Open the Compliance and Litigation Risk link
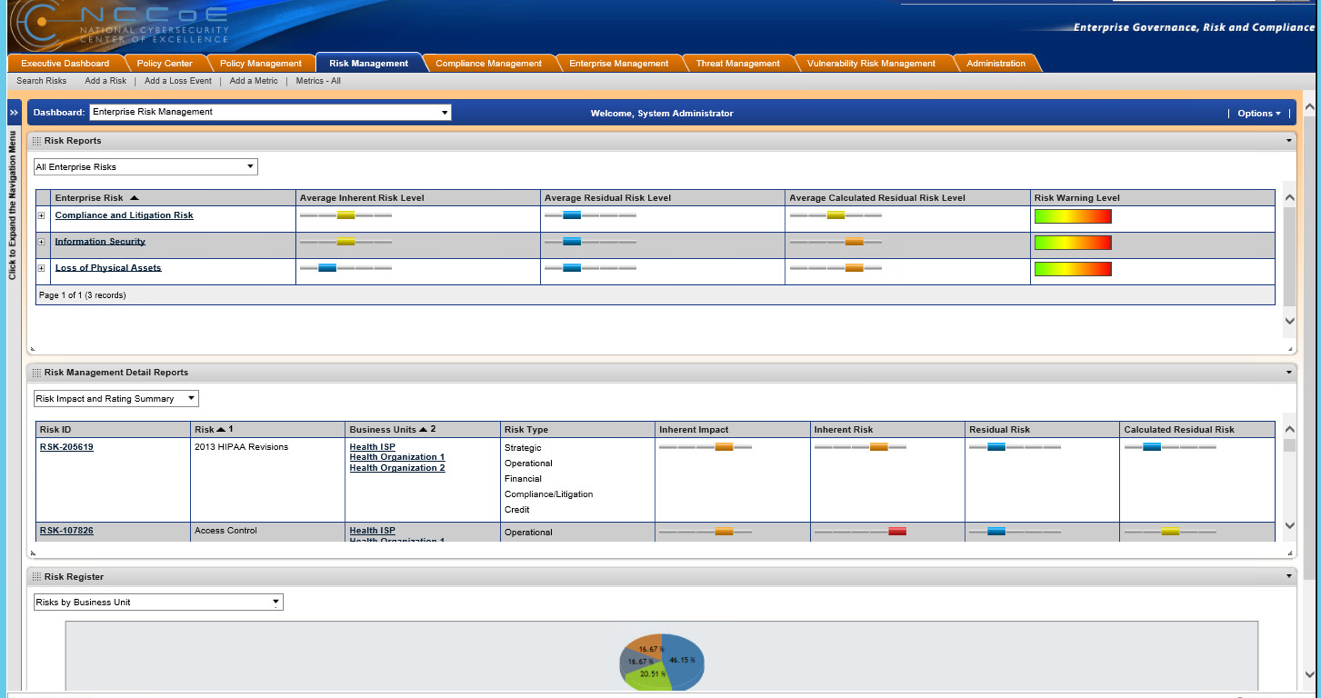 pos(124,215)
